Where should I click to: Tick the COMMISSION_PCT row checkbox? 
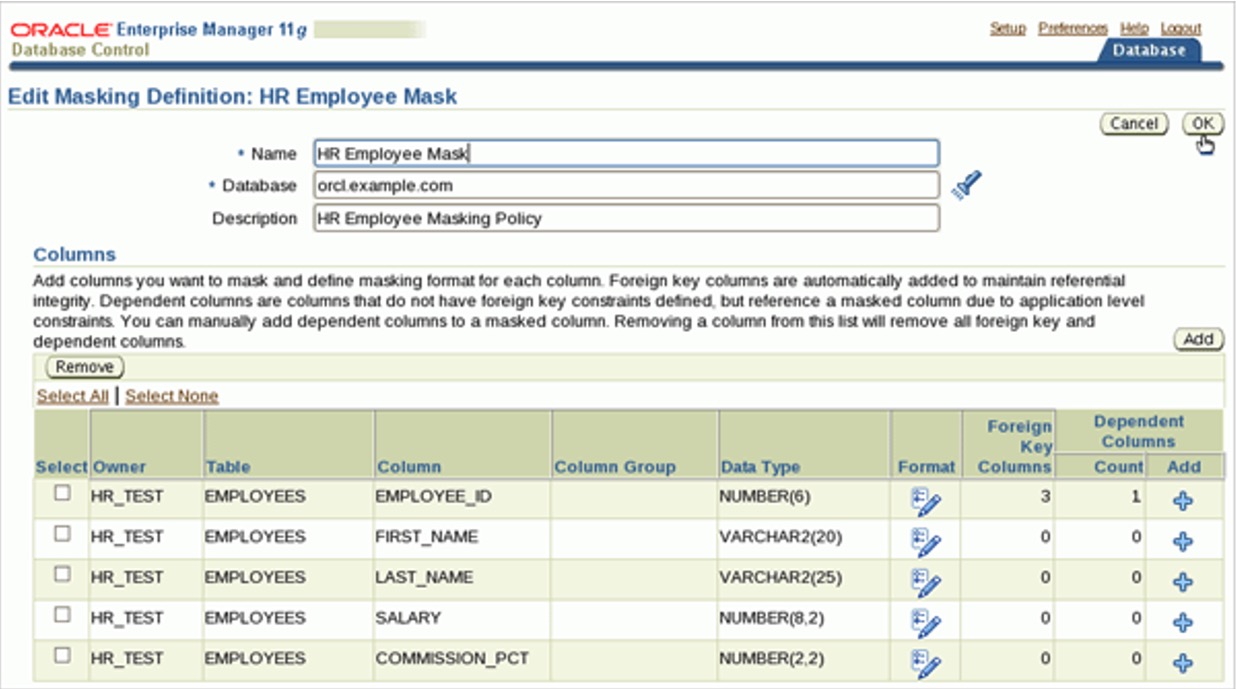[62, 655]
